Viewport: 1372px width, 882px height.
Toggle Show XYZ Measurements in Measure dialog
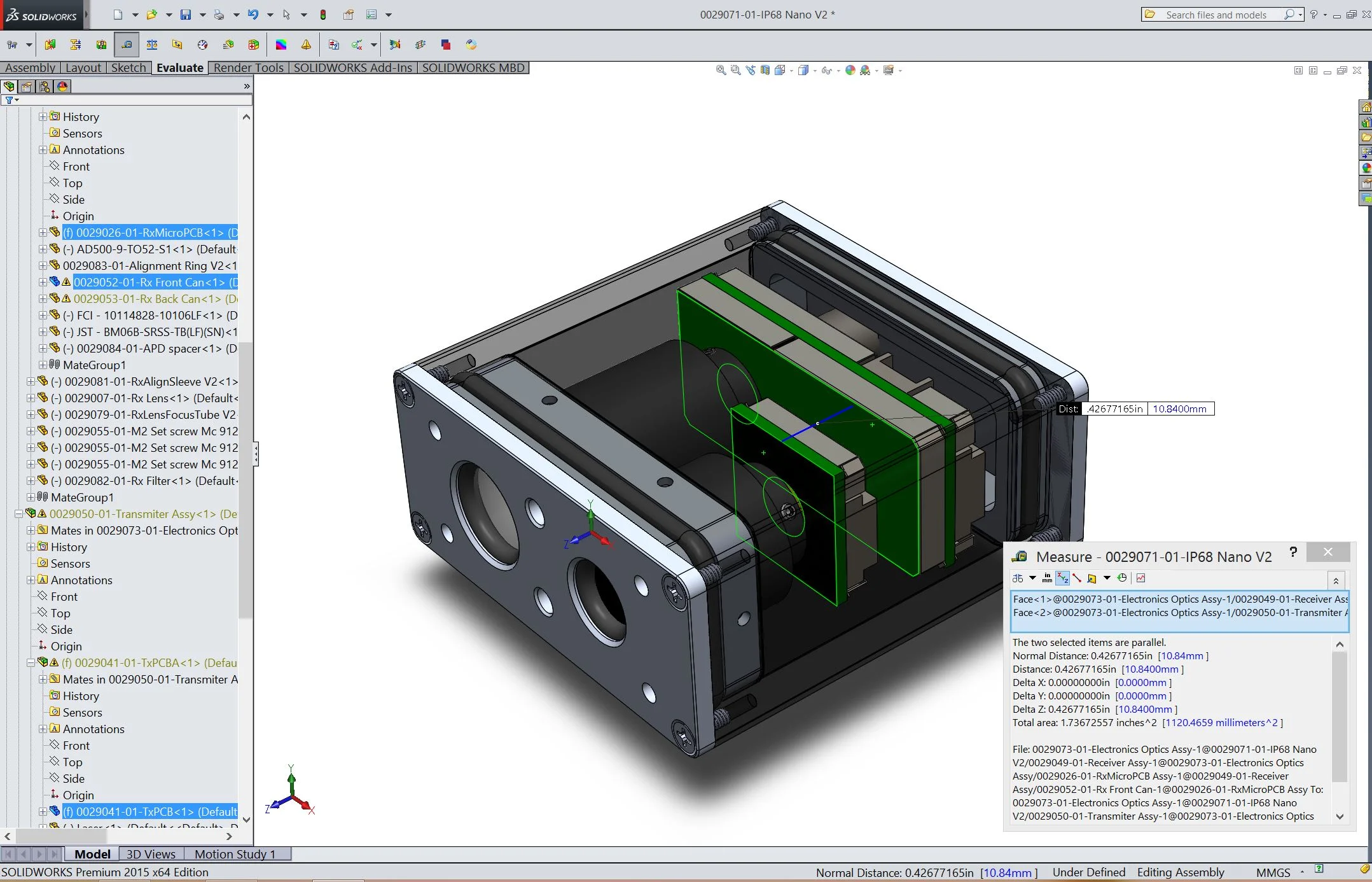pyautogui.click(x=1062, y=578)
